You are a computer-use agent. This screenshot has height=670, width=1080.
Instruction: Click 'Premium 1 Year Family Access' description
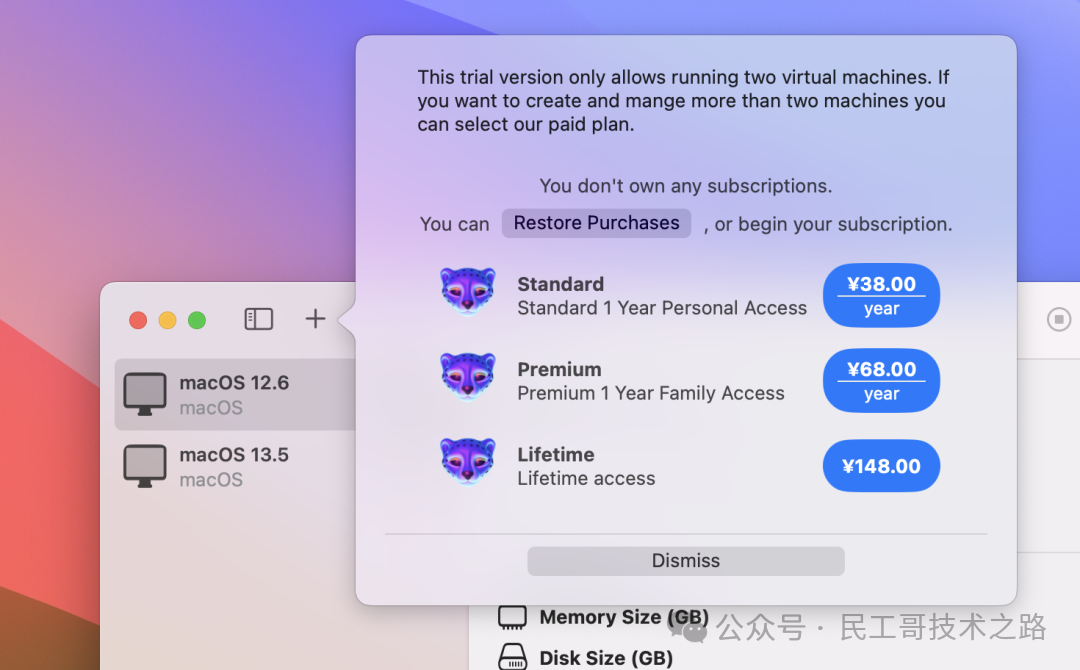(651, 393)
